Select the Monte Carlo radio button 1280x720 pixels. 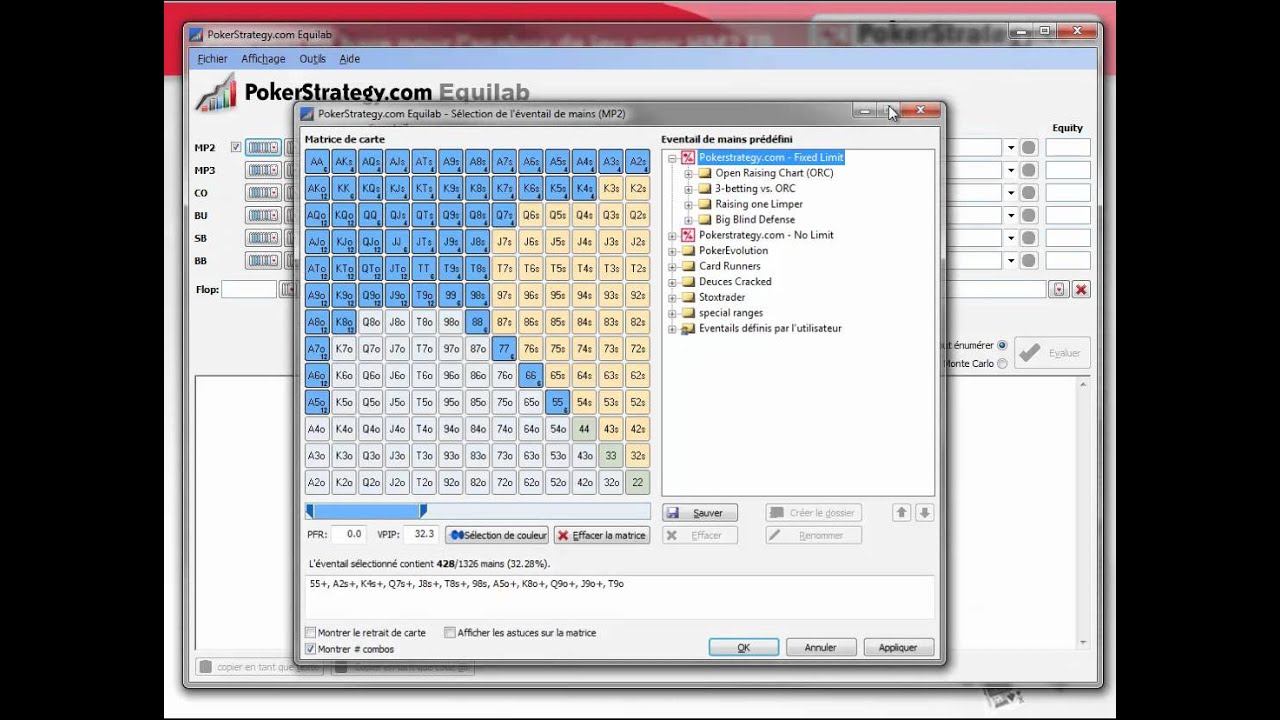coord(1002,364)
